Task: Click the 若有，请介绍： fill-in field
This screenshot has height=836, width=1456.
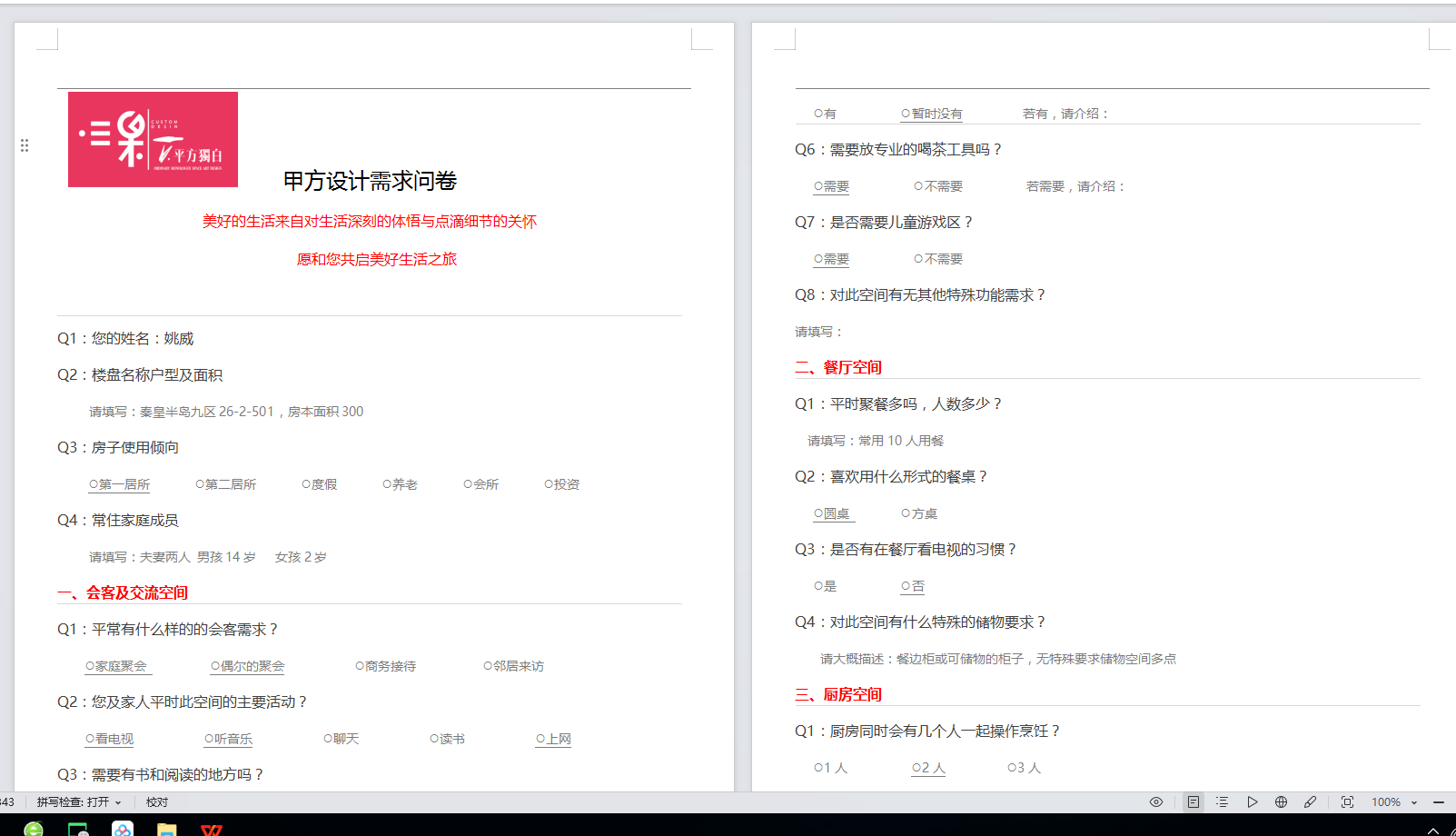Action: (1066, 114)
